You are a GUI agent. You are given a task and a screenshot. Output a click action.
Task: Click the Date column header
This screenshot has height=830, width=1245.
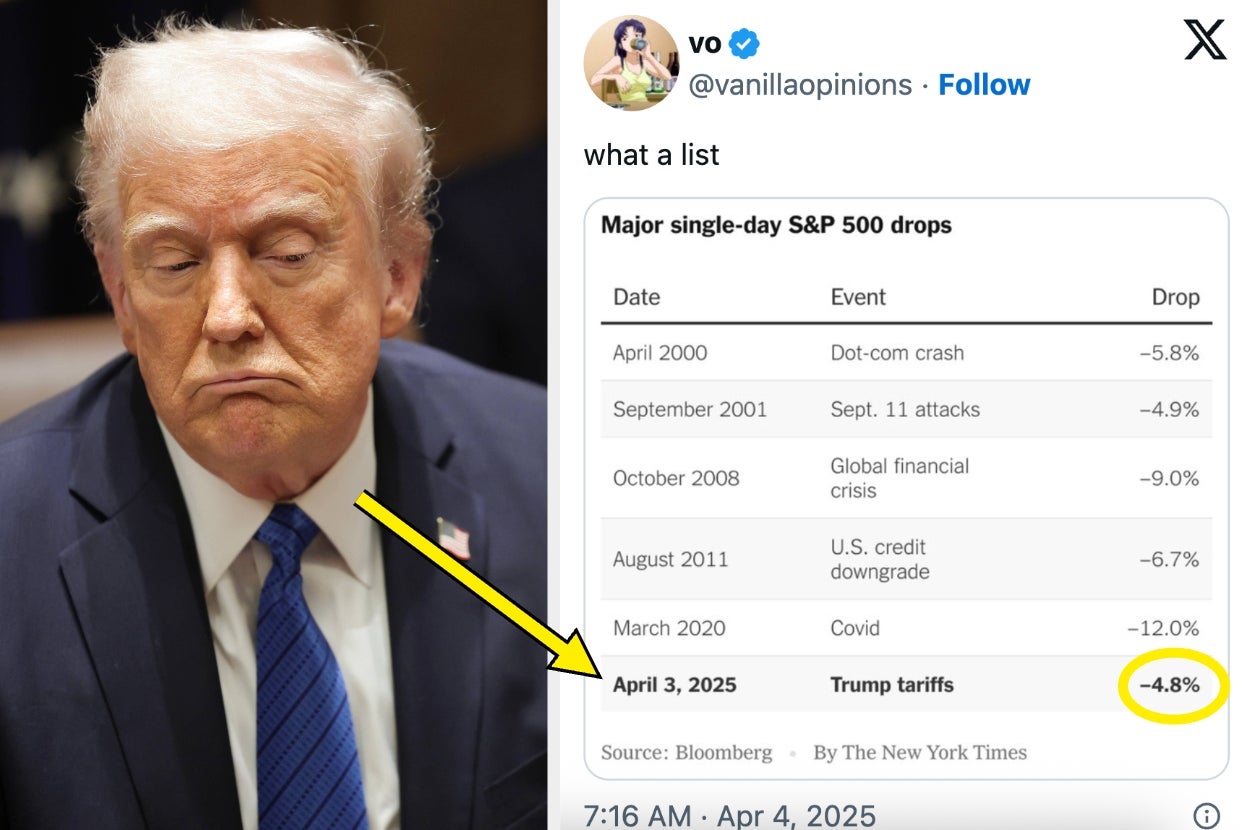coord(636,297)
